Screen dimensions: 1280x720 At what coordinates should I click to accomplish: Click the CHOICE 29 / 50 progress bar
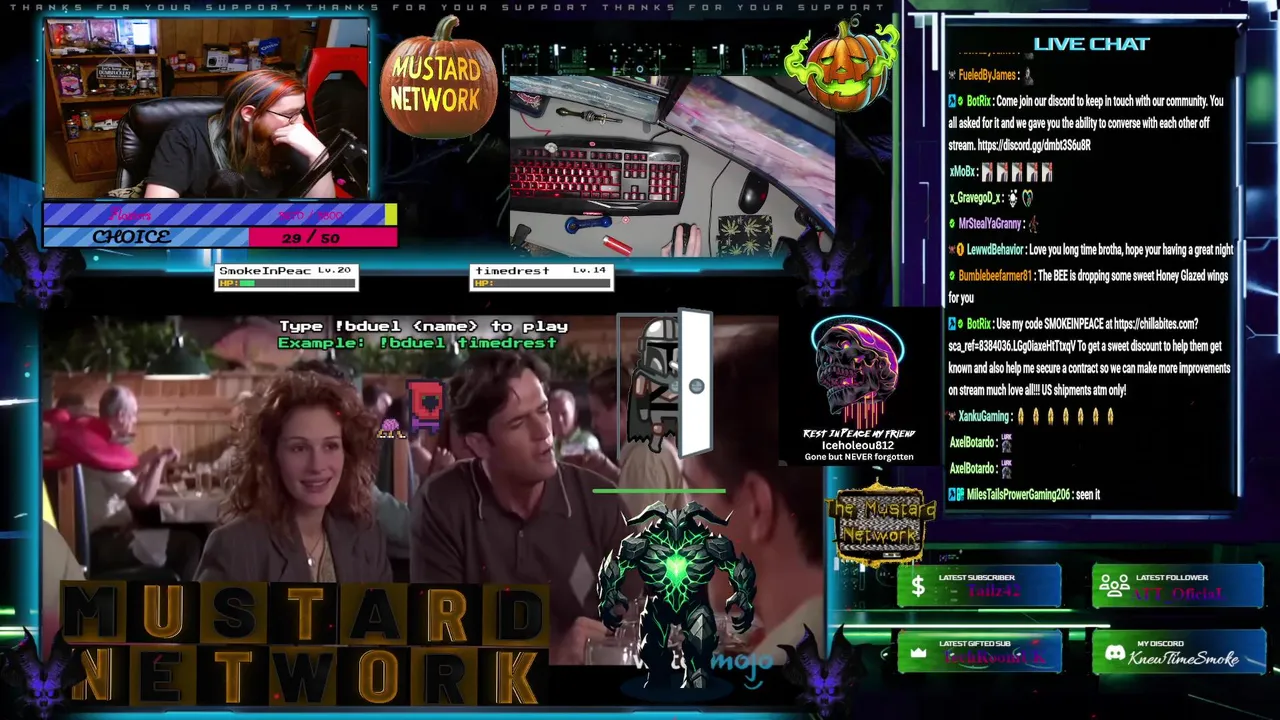pyautogui.click(x=220, y=237)
